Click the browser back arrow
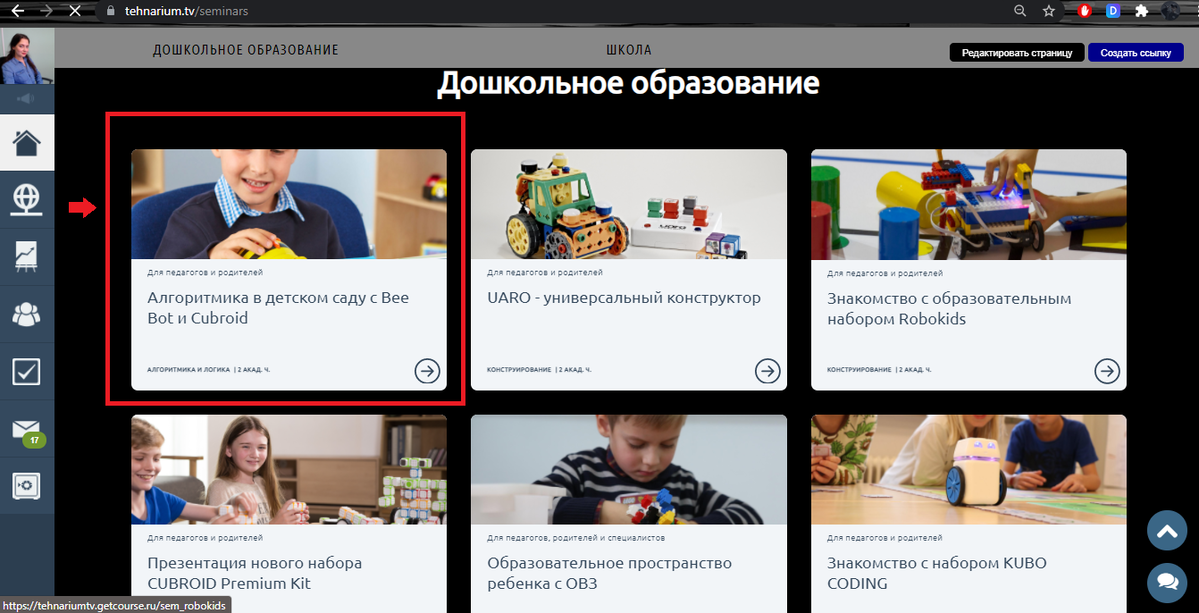This screenshot has width=1199, height=613. pos(16,11)
